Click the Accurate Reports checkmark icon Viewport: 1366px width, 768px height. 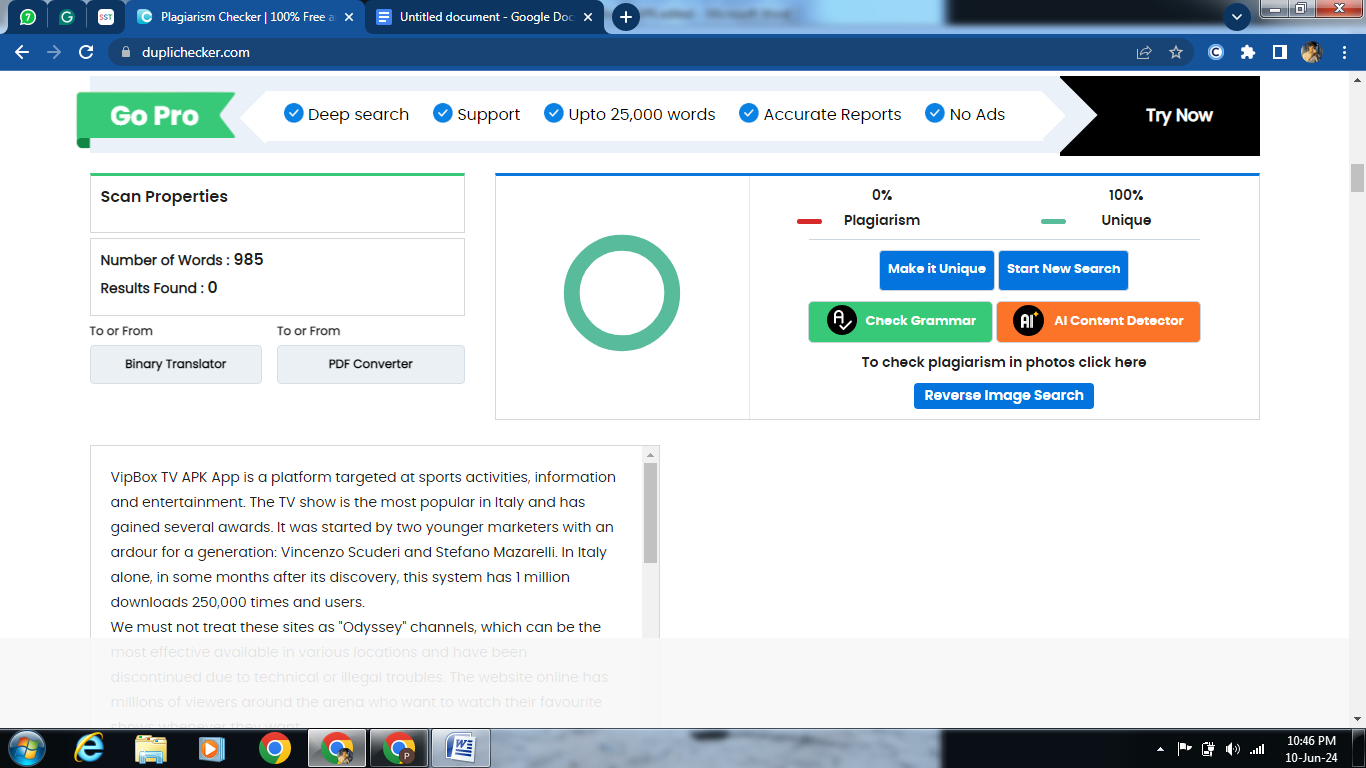click(749, 113)
